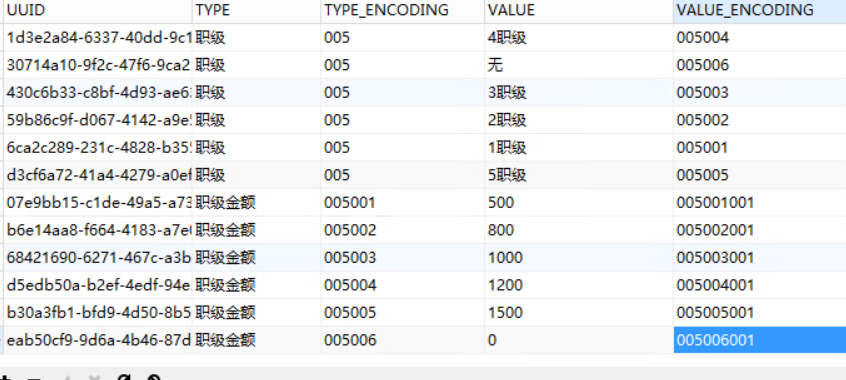Select UUID cell starting with 68421690

pos(98,257)
